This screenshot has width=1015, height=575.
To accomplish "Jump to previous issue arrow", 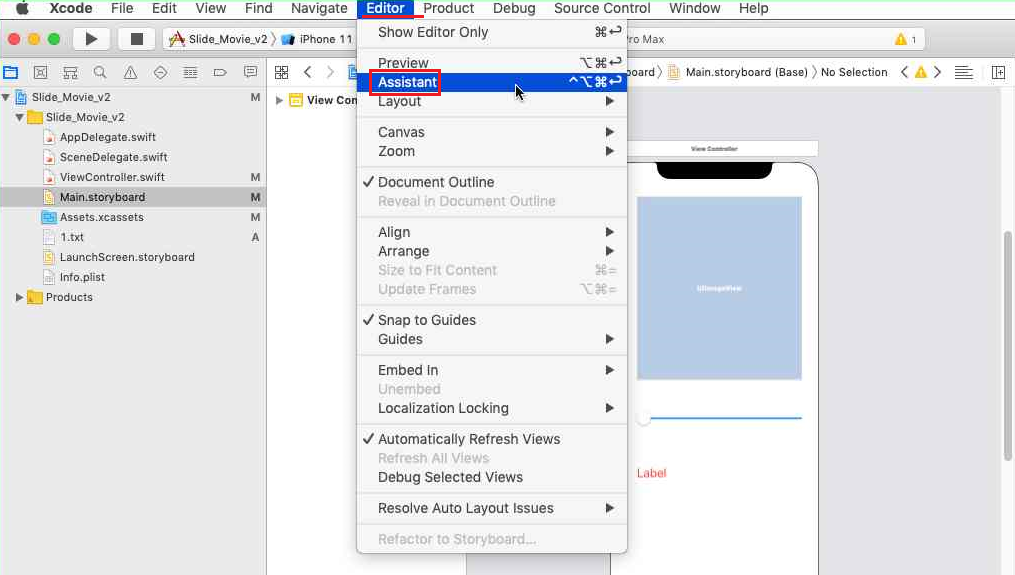I will tap(904, 72).
